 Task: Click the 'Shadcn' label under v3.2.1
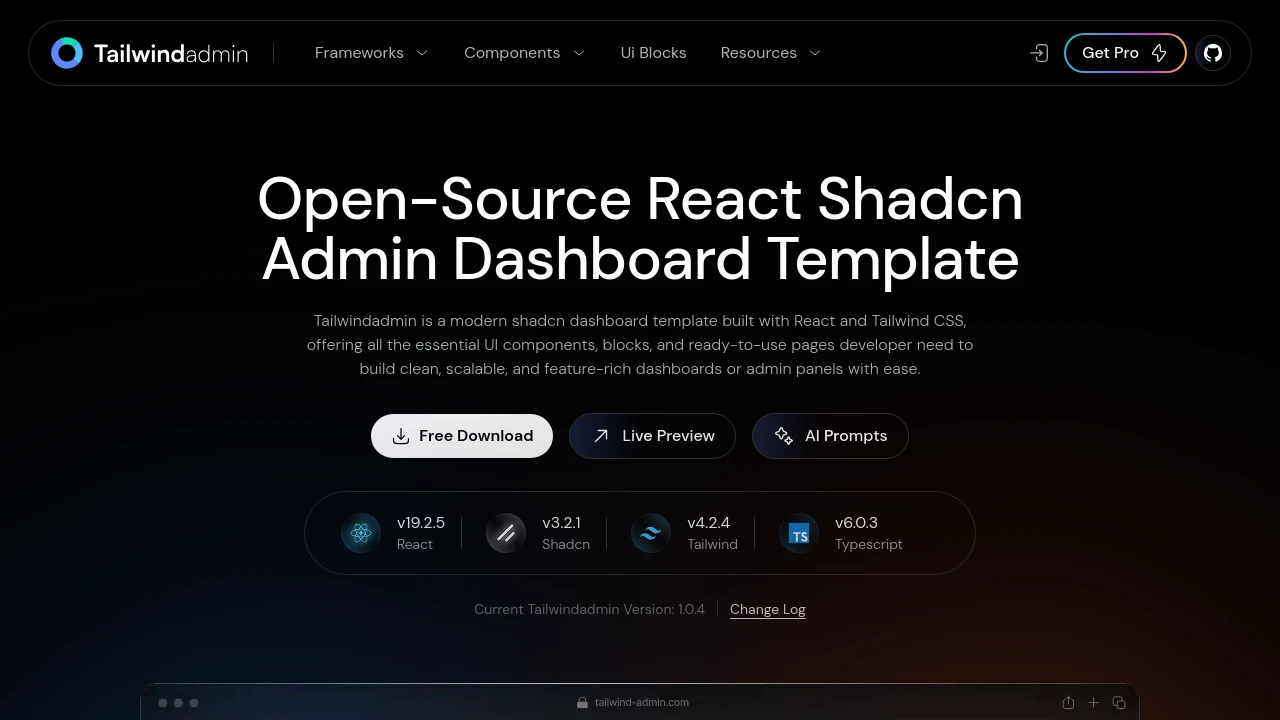[566, 545]
